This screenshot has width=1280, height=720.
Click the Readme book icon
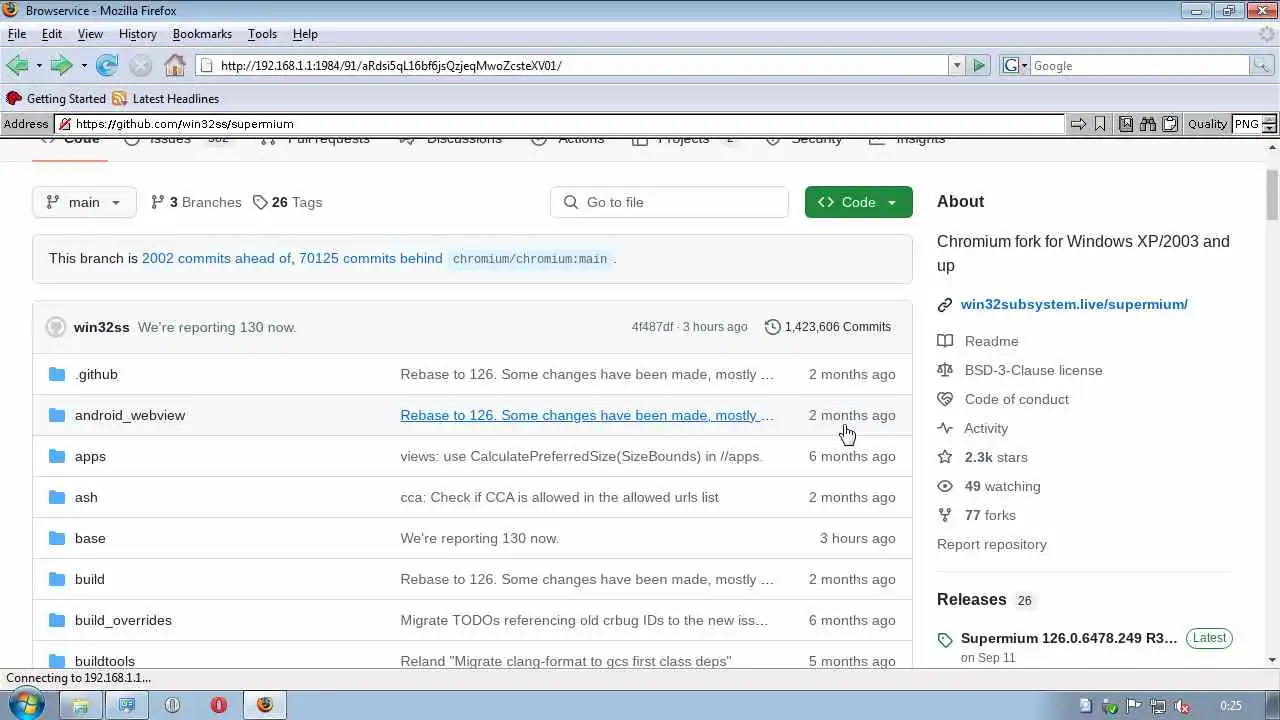coord(945,341)
